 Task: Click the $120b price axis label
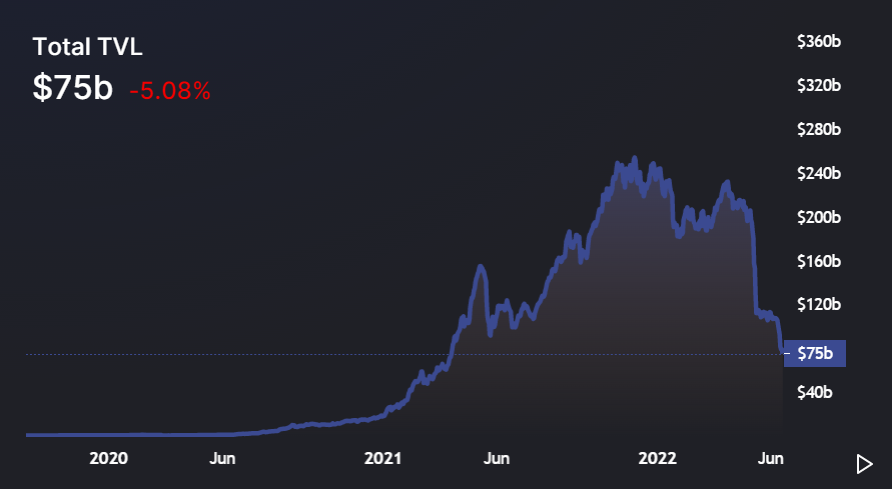(819, 305)
